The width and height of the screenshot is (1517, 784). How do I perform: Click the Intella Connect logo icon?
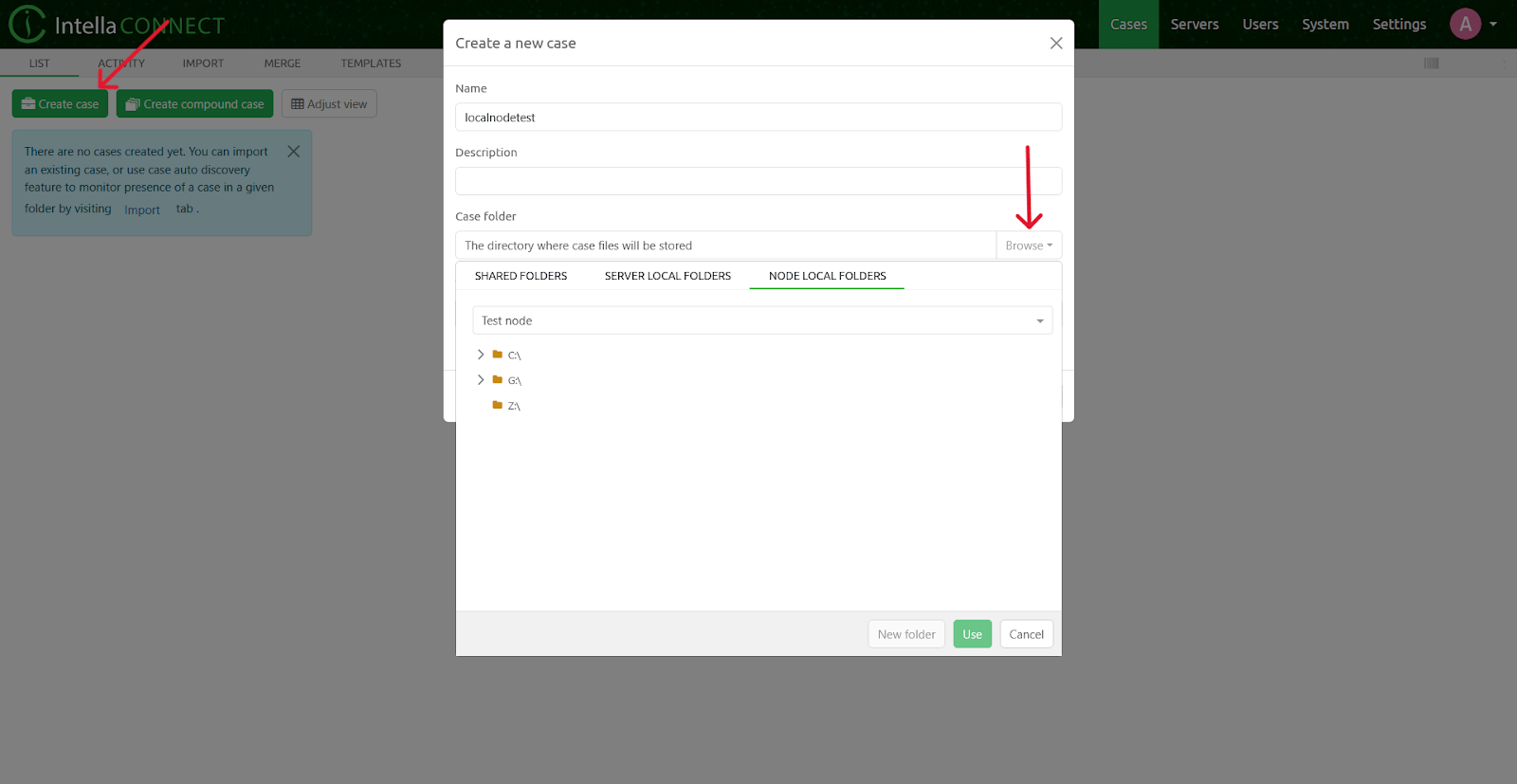[27, 25]
